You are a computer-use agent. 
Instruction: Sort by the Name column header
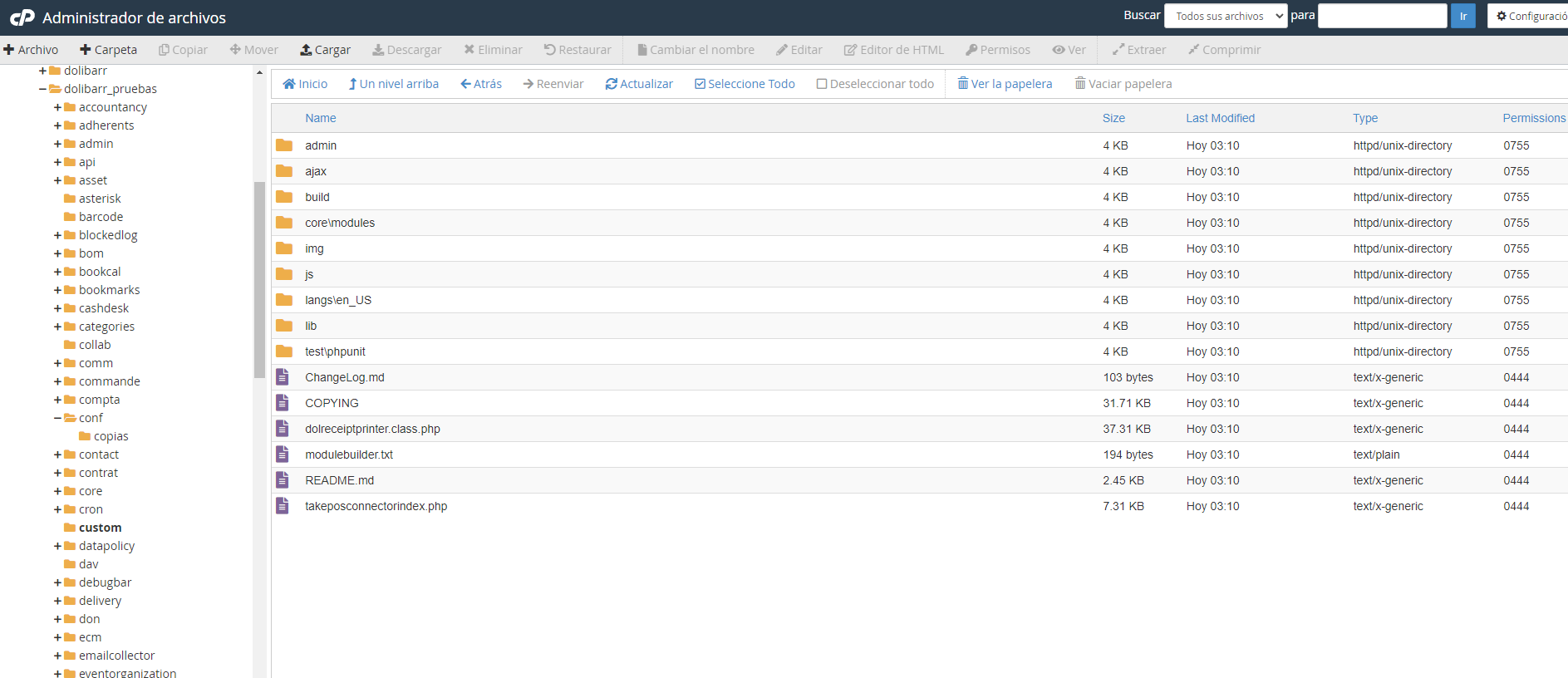[321, 118]
